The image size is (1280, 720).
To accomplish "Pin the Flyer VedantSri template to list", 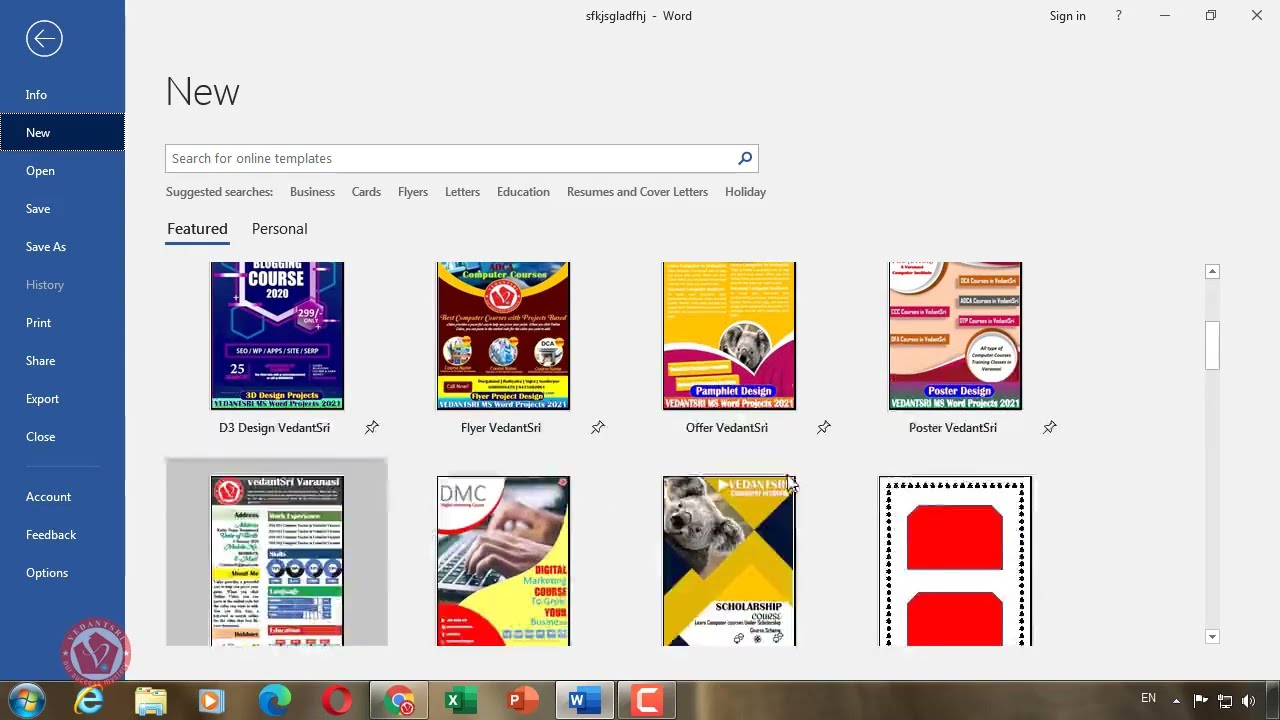I will (598, 428).
